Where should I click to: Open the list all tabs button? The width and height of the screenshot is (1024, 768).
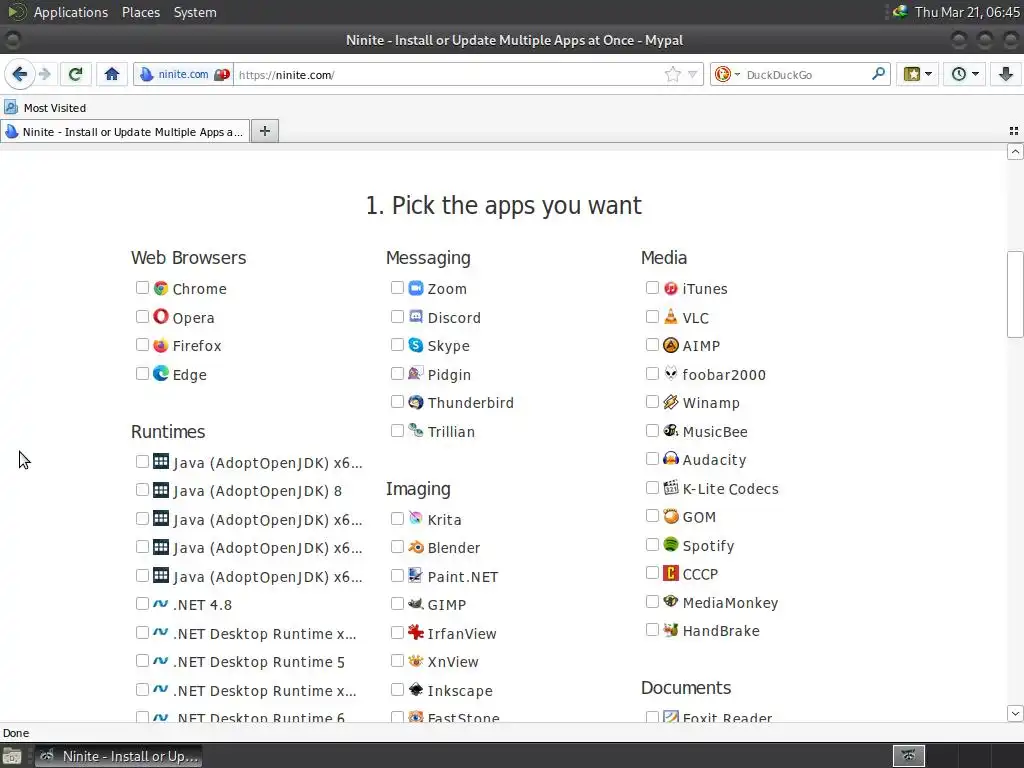pyautogui.click(x=1014, y=131)
